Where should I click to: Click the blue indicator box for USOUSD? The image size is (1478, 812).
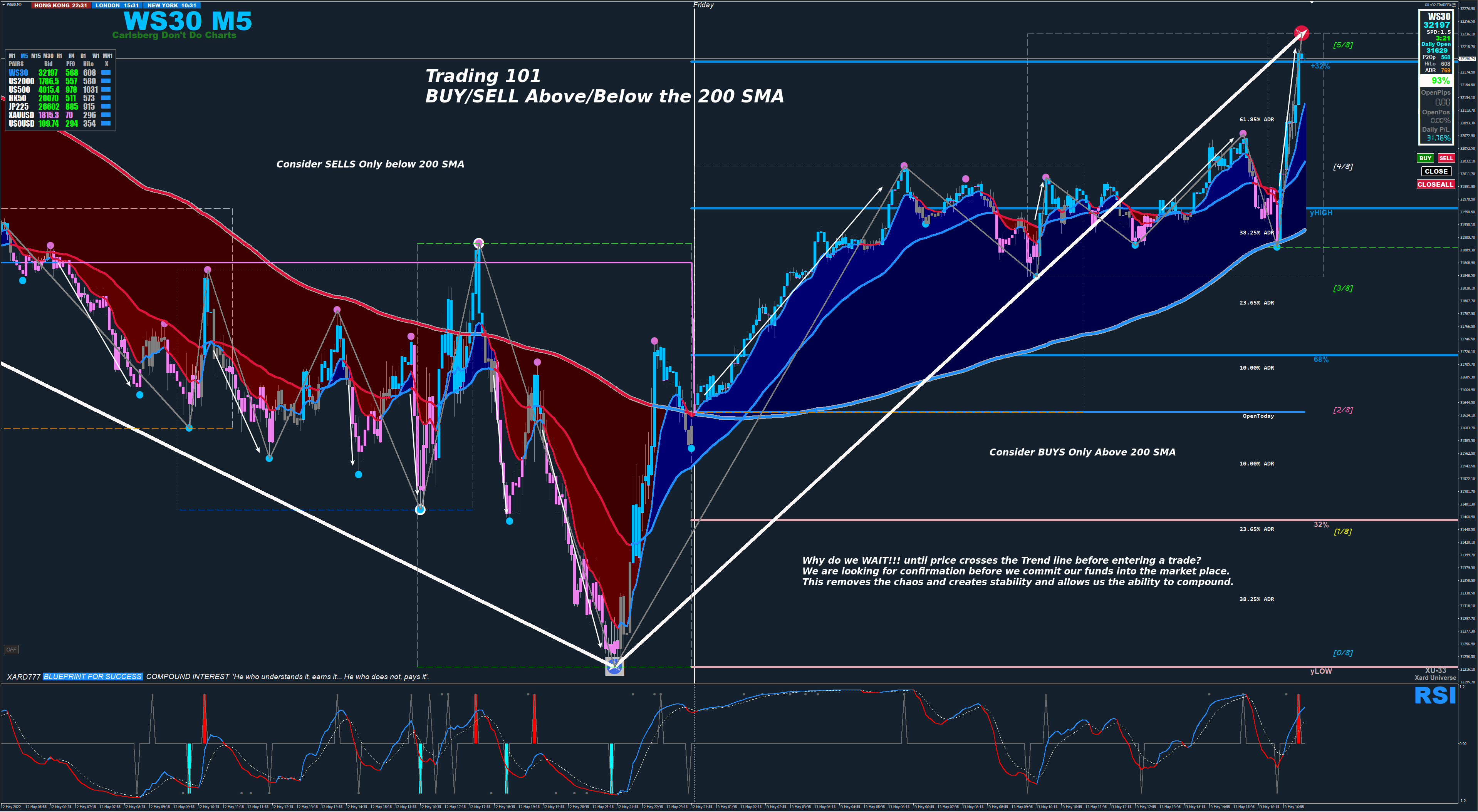pyautogui.click(x=106, y=123)
